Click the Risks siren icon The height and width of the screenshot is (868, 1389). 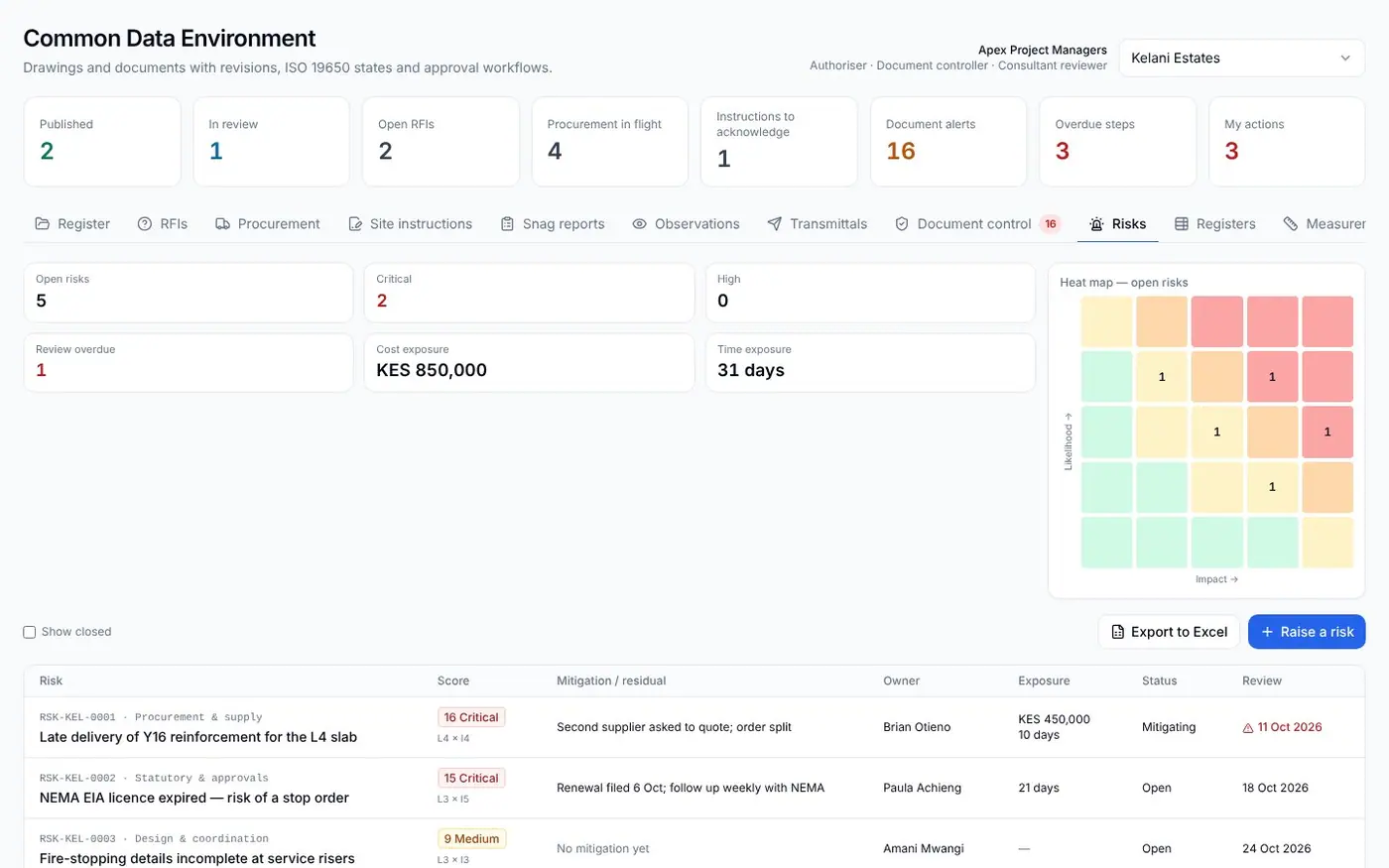pyautogui.click(x=1096, y=224)
